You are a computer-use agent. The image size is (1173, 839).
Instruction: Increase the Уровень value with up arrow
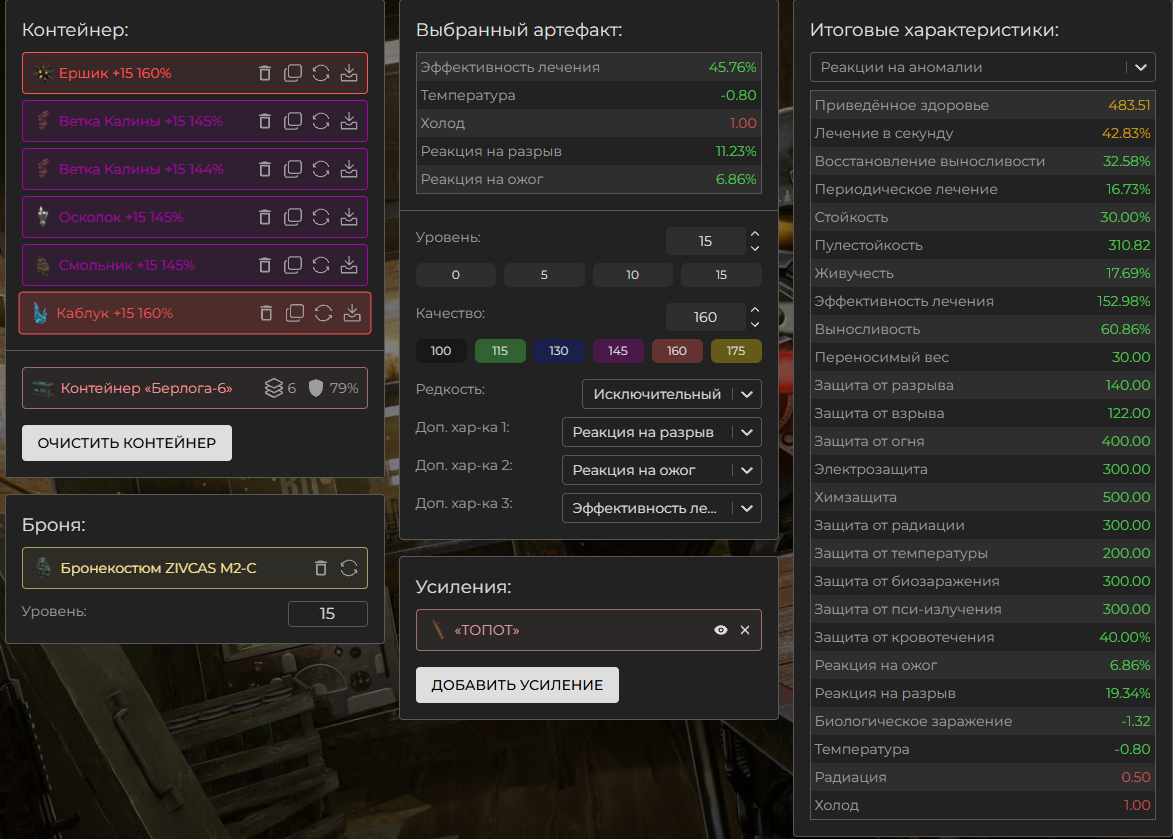(755, 234)
